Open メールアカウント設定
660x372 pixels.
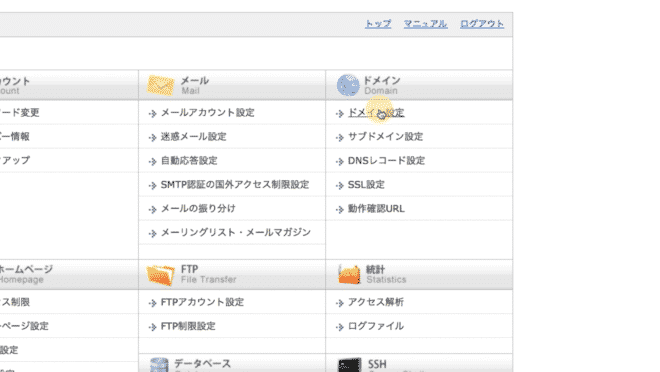(x=208, y=113)
